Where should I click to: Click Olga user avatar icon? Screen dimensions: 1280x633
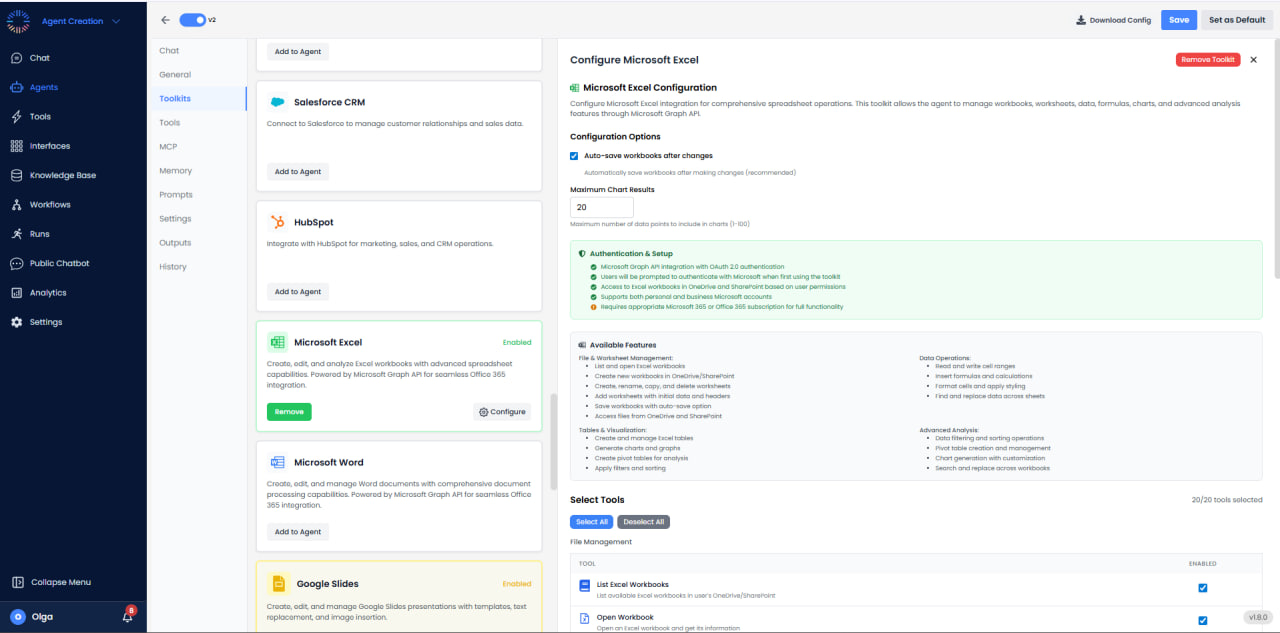pyautogui.click(x=18, y=617)
